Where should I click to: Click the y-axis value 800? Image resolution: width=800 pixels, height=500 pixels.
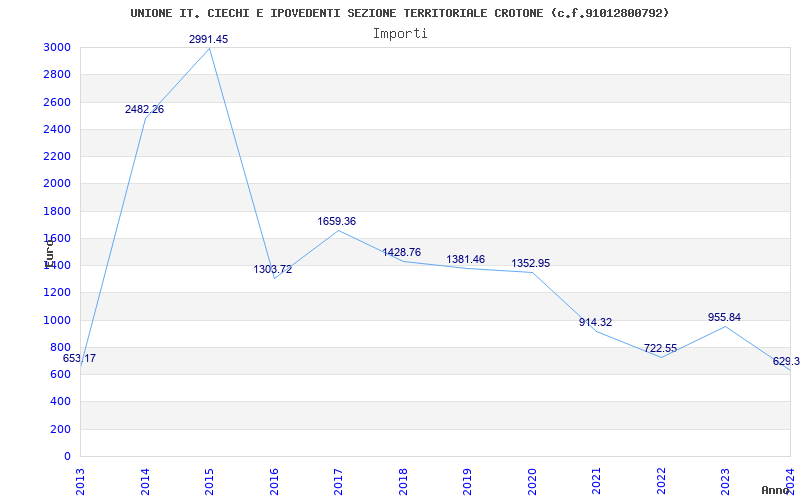click(x=63, y=347)
